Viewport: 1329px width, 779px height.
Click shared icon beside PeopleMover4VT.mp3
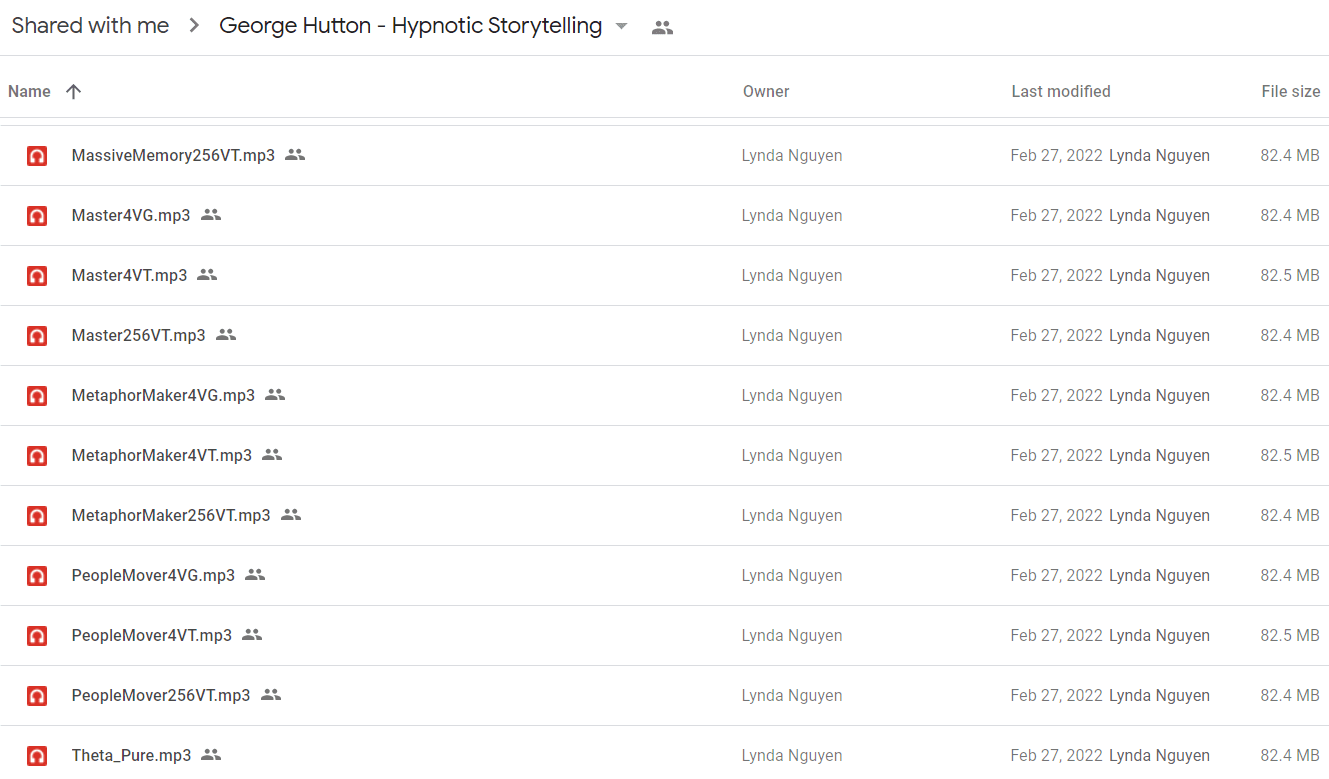click(252, 635)
